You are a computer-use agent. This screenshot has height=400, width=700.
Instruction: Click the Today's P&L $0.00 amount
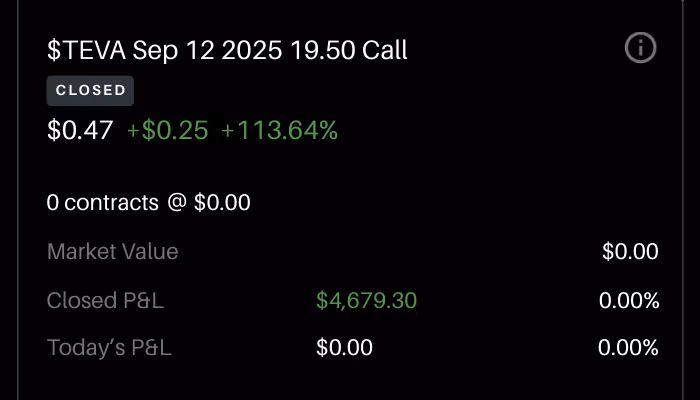point(344,348)
